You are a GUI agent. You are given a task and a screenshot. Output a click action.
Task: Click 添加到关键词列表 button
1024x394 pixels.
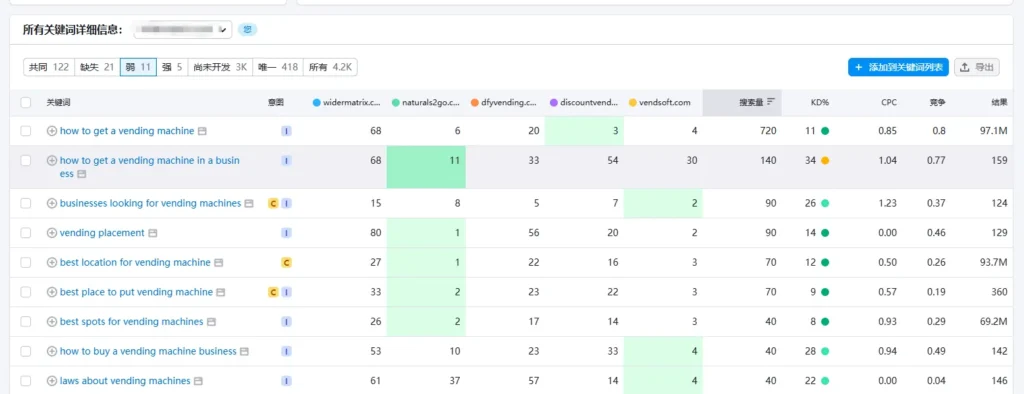tap(899, 67)
